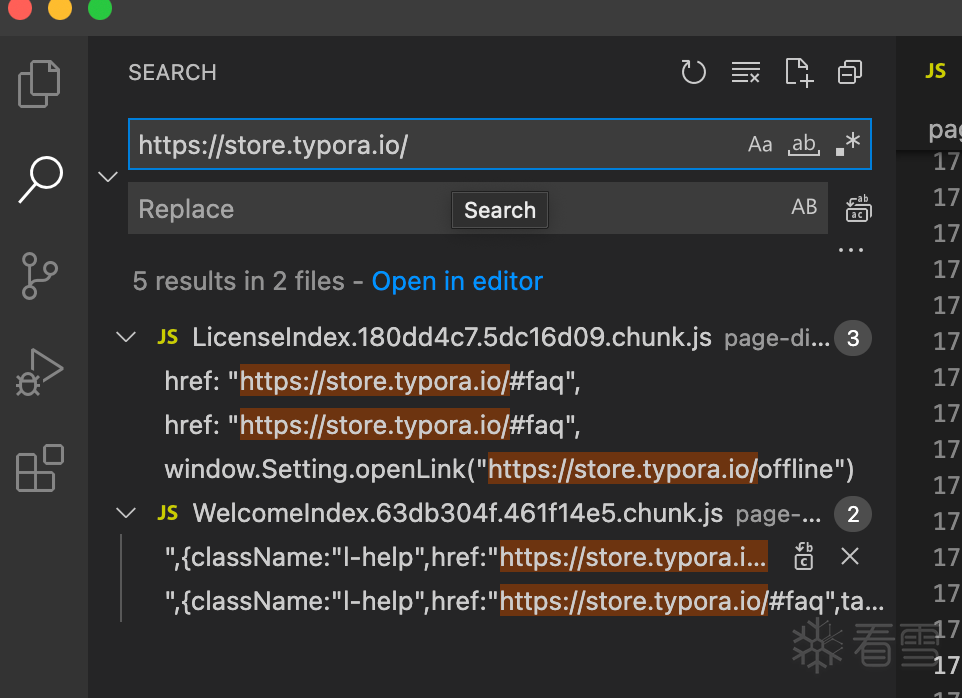Click the green zoom window button

100,8
